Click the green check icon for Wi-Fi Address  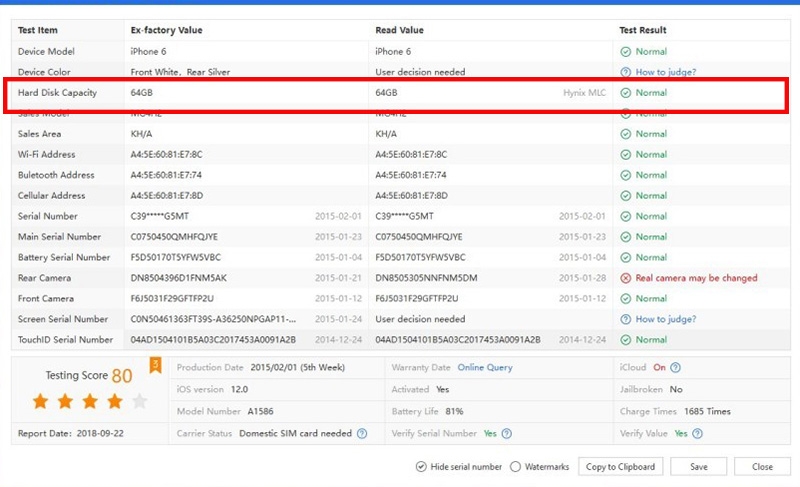[x=626, y=155]
